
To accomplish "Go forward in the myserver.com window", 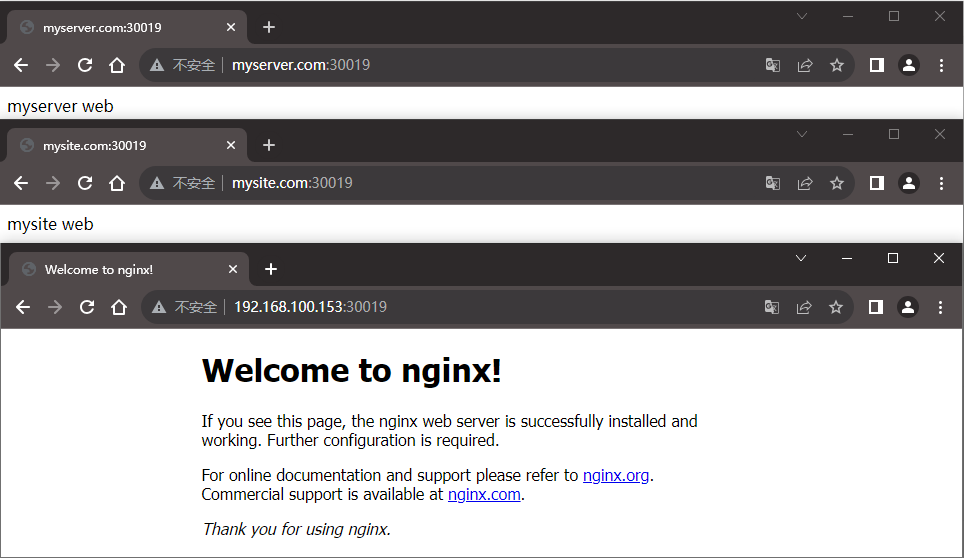I will coord(53,65).
